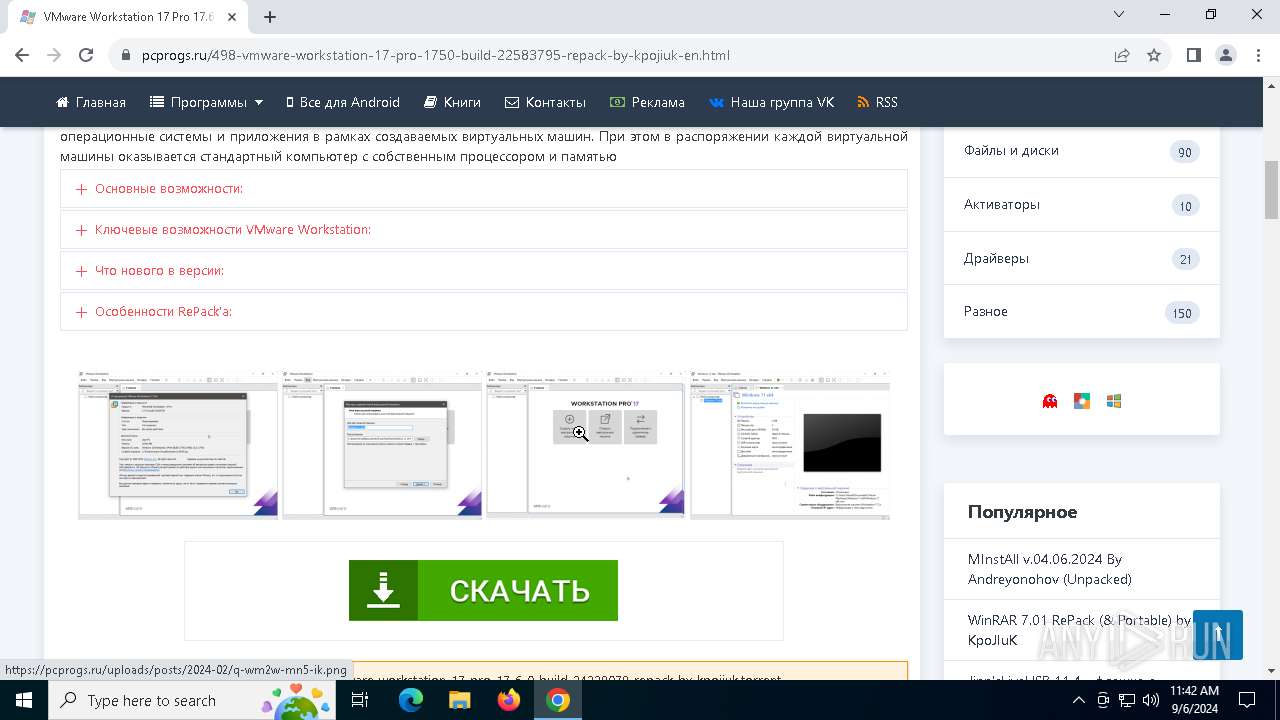The height and width of the screenshot is (720, 1280).
Task: Open the Windows 11 VM screenshot thumbnail
Action: pos(790,444)
